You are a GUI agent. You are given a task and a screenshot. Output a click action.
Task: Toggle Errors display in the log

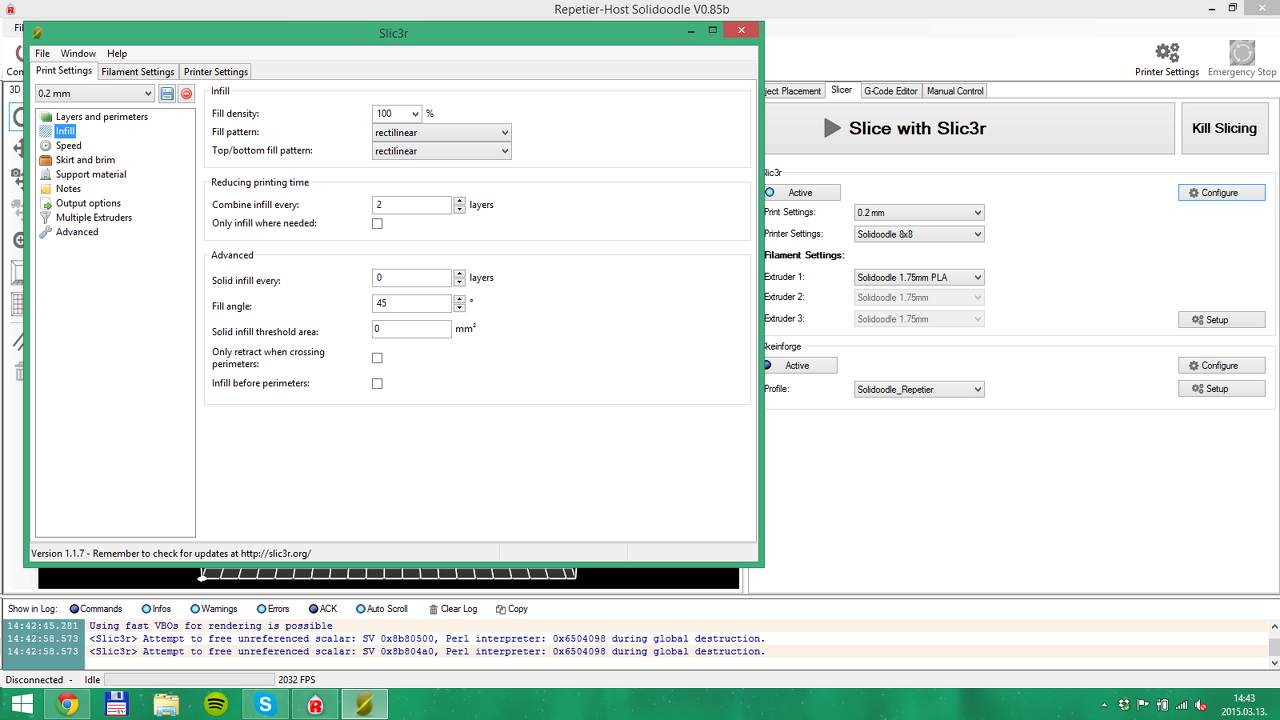click(x=273, y=609)
